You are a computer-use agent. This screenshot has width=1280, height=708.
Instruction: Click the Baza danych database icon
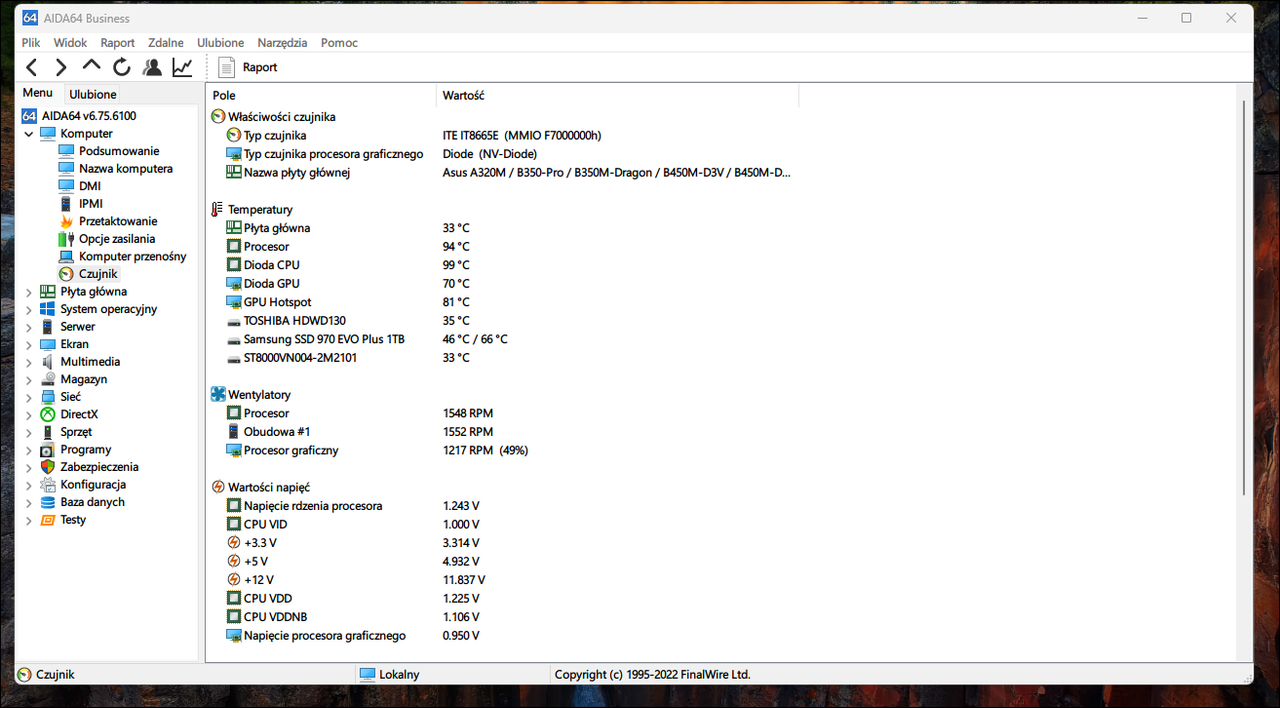[47, 502]
